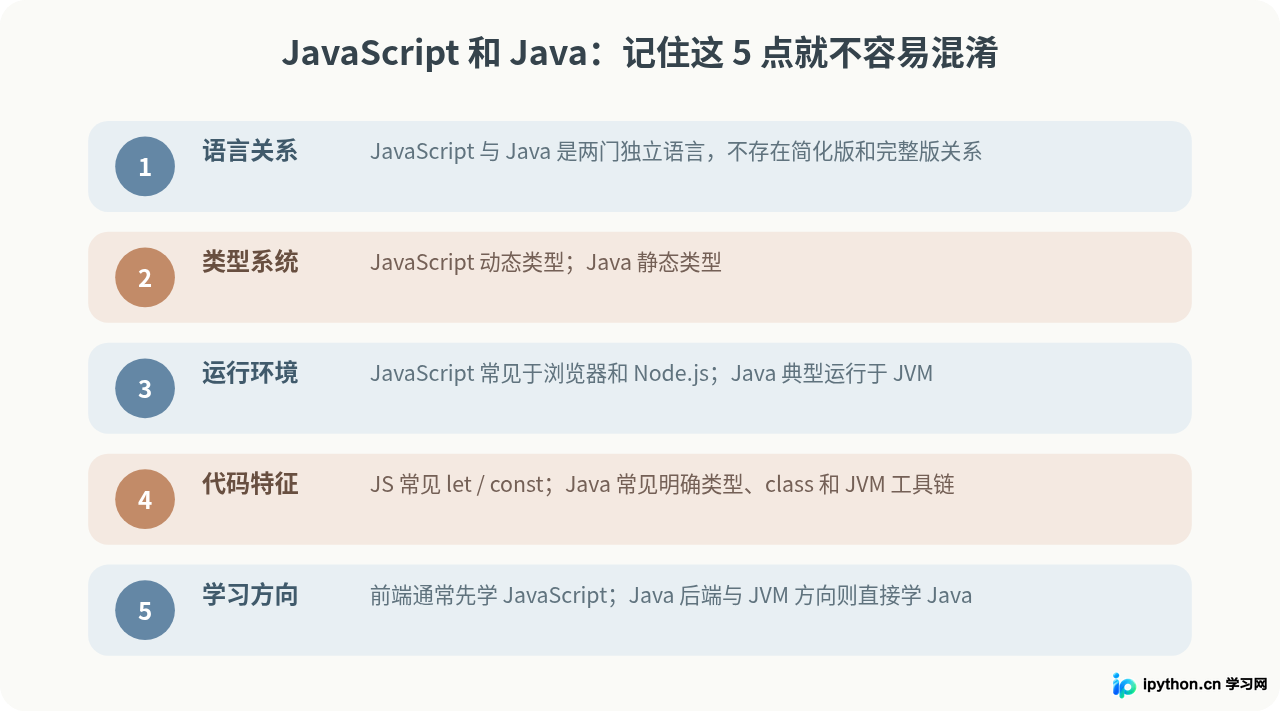
Task: Click the "语言关系" heading
Action: coord(250,151)
